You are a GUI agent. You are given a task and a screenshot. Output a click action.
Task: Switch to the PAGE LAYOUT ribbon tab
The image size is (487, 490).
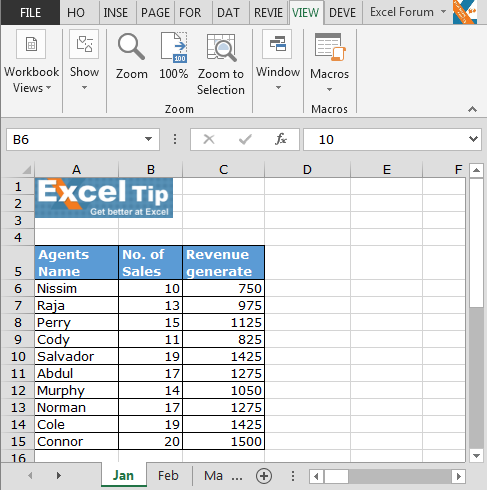pyautogui.click(x=155, y=13)
